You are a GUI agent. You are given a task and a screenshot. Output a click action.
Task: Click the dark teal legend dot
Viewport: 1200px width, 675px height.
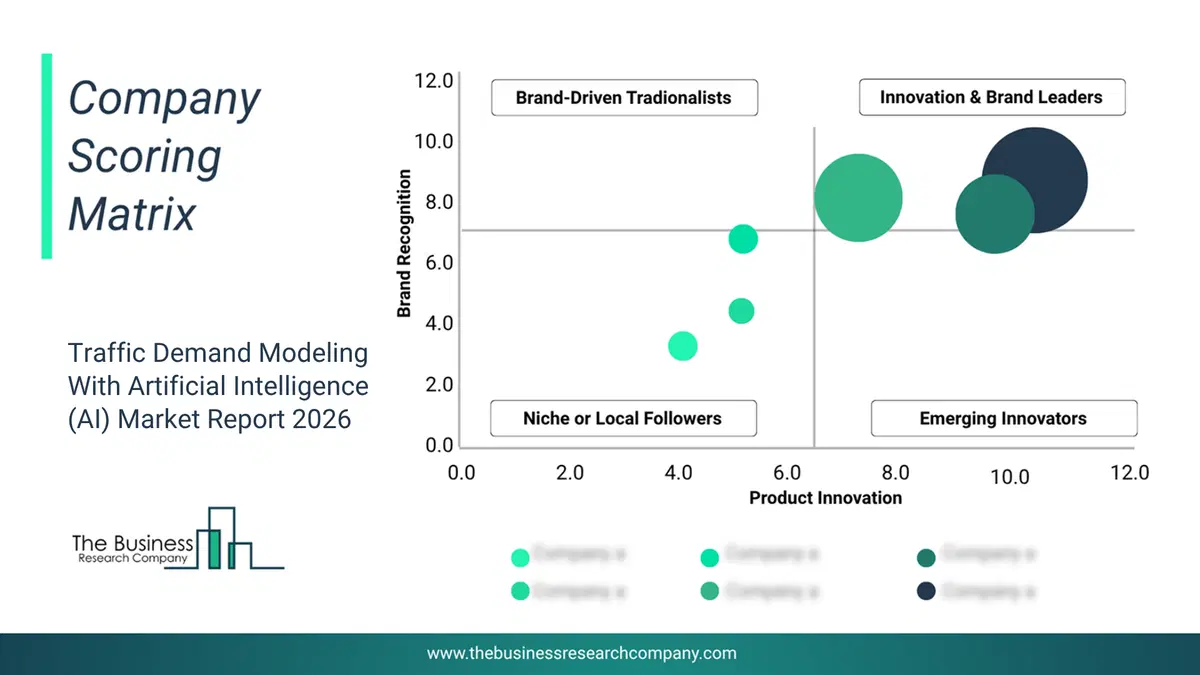[926, 557]
